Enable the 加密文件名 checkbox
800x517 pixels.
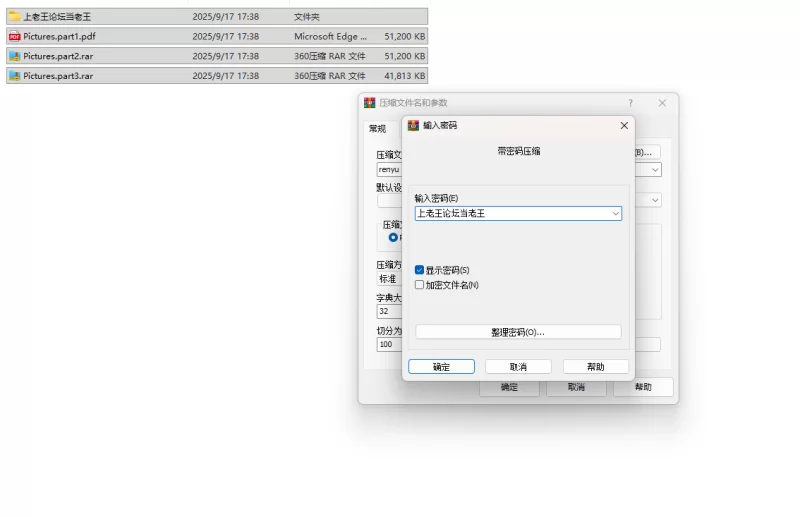420,285
